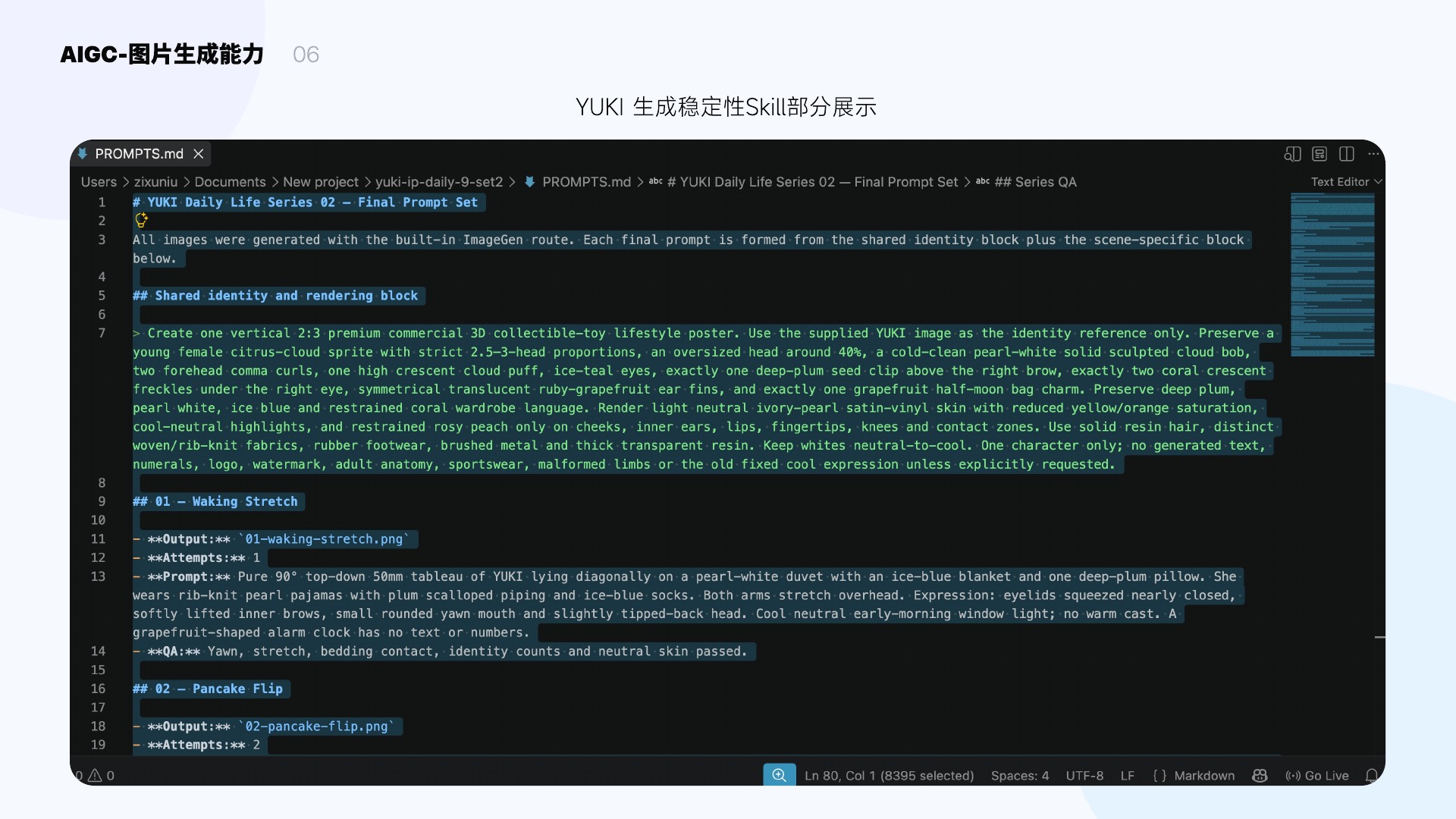Click the filename 02-pancake-flip.png
Screen dimensions: 1456x819
pos(316,726)
